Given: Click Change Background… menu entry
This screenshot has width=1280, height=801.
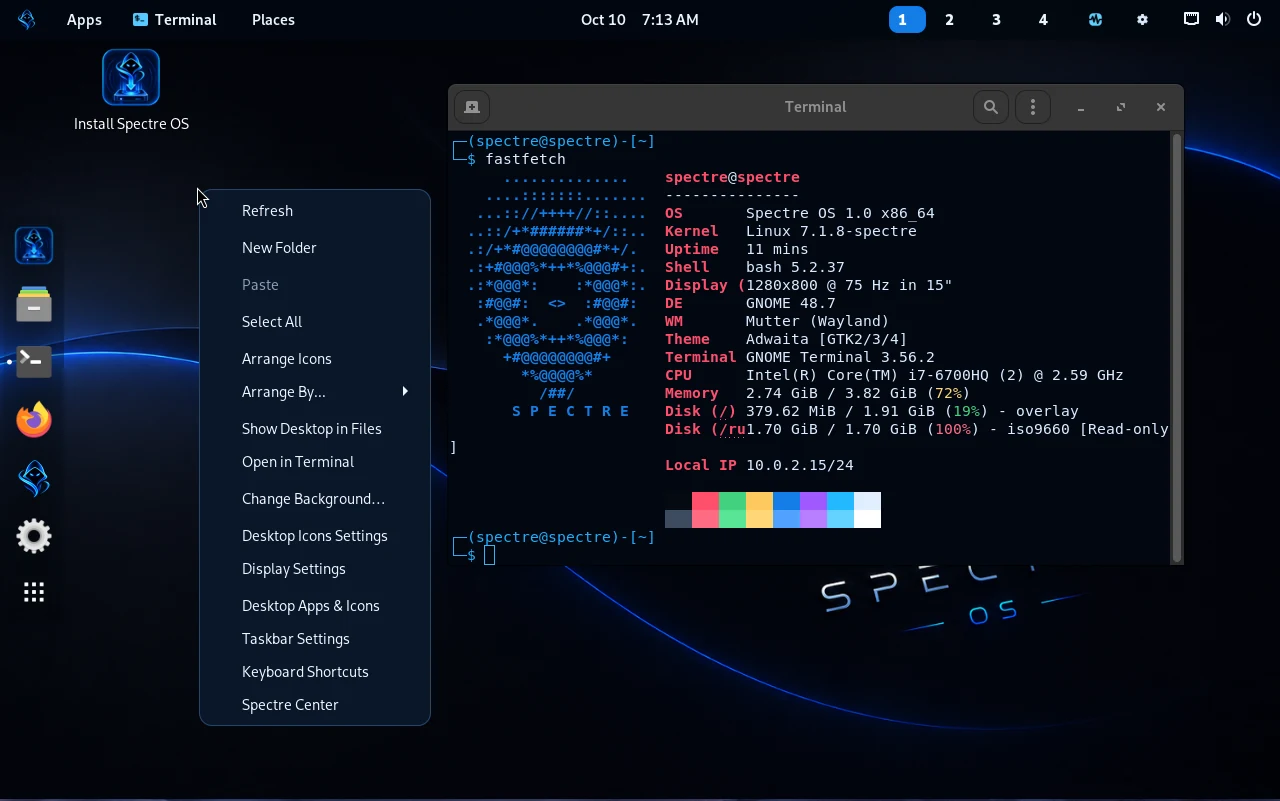Looking at the screenshot, I should (x=315, y=499).
